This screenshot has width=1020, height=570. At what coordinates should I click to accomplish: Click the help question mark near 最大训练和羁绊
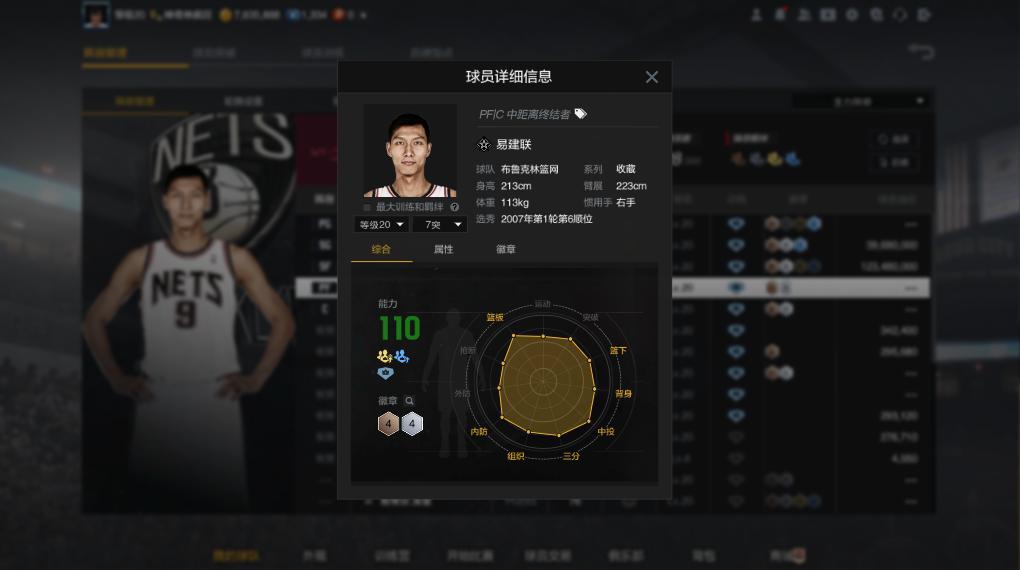455,207
